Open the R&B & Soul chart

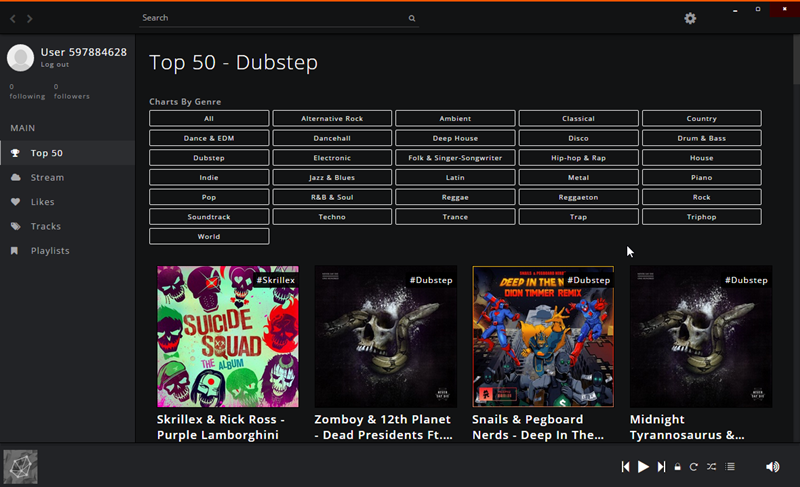click(332, 197)
